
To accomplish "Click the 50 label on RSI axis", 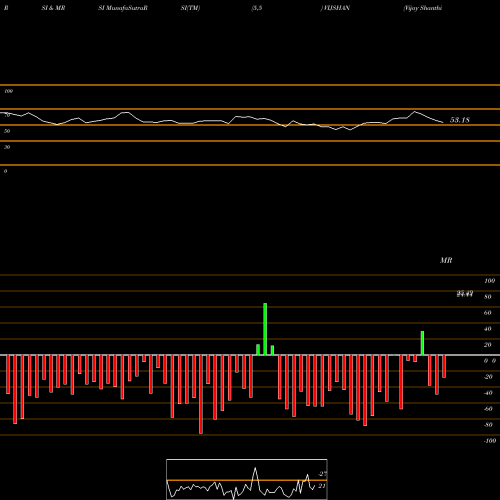I will coord(7,131).
